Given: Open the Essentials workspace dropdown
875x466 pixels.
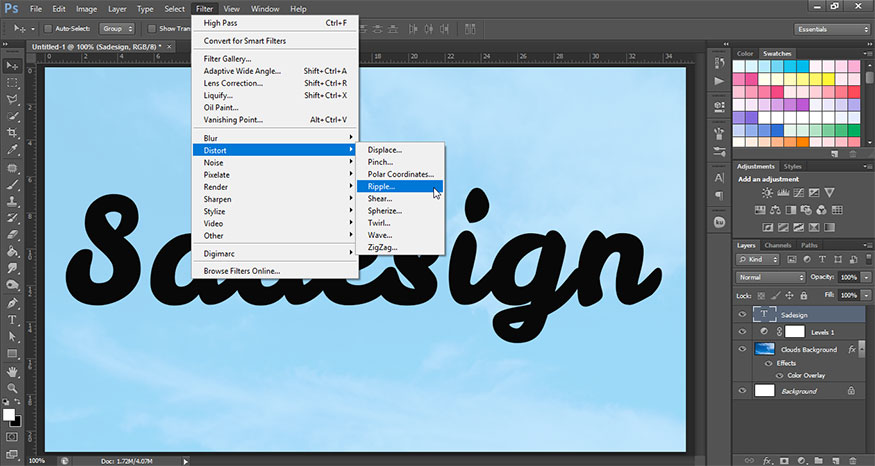Looking at the screenshot, I should pyautogui.click(x=831, y=29).
